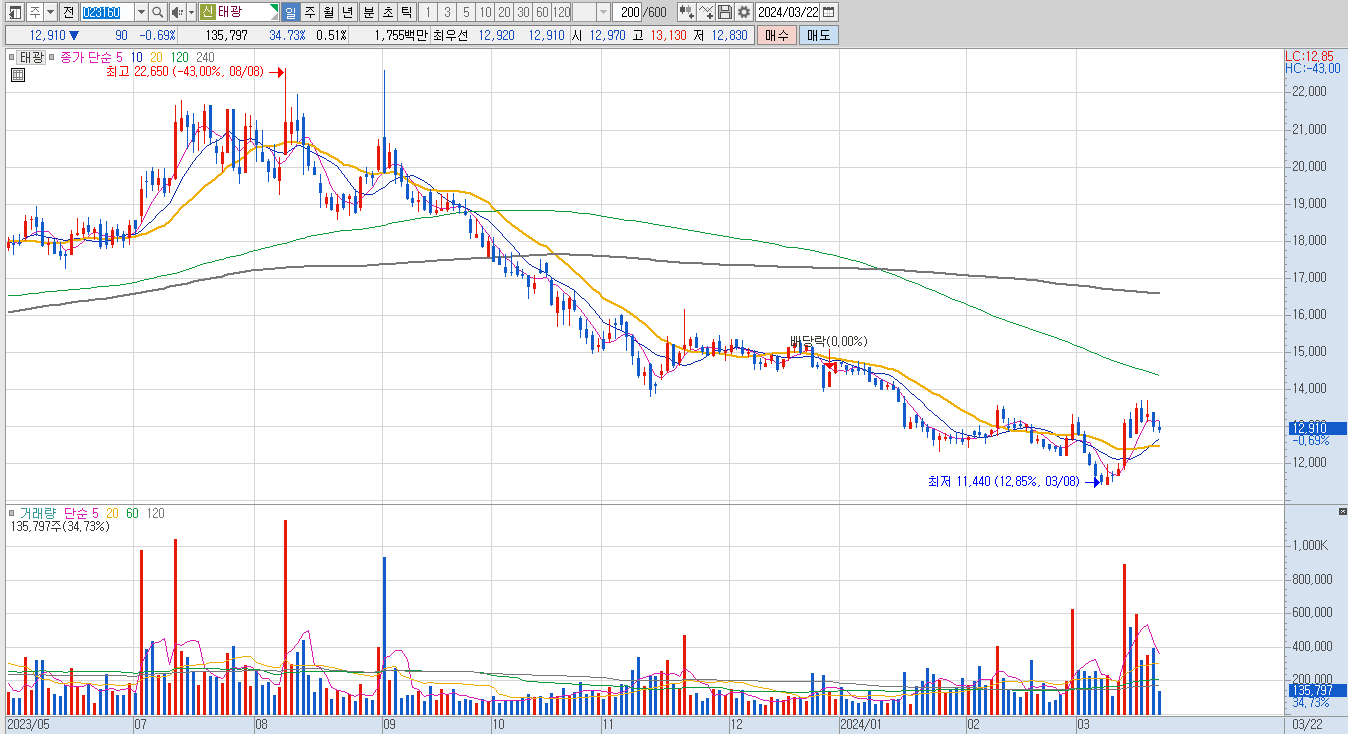Click the green 신 badge icon
Screen dimensions: 1348x734
207,12
